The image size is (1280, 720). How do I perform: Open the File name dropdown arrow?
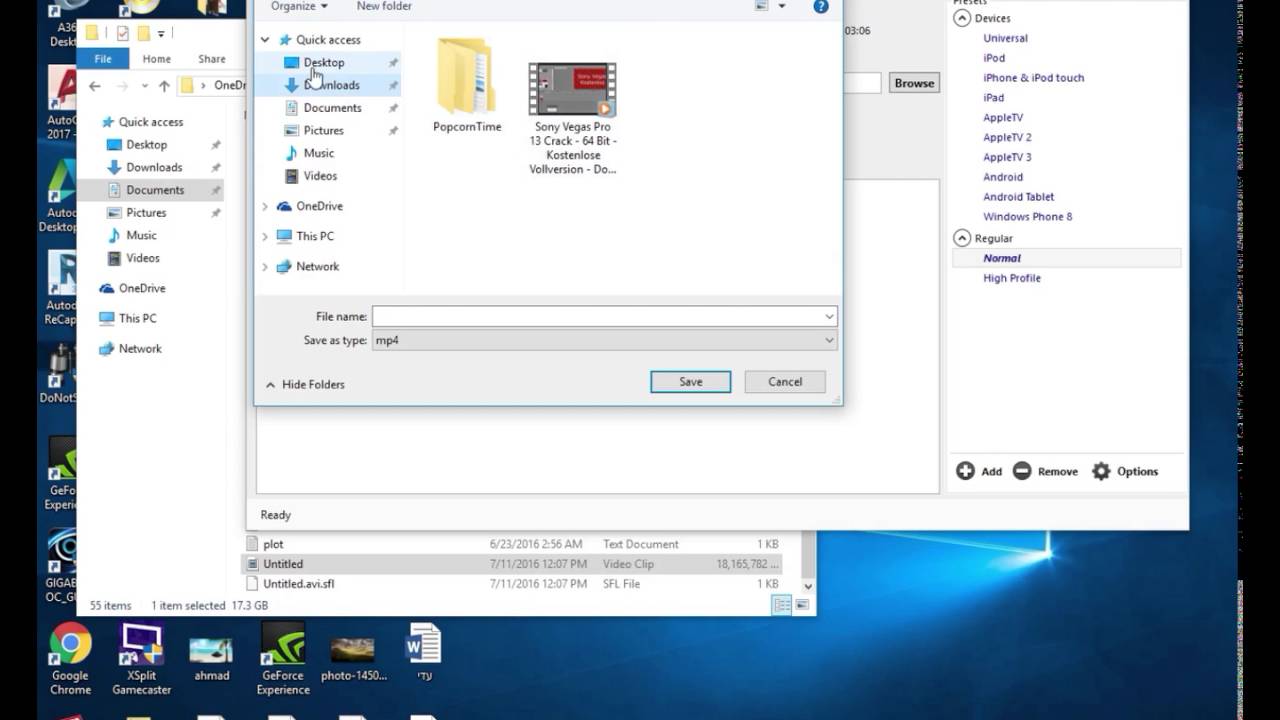[829, 316]
